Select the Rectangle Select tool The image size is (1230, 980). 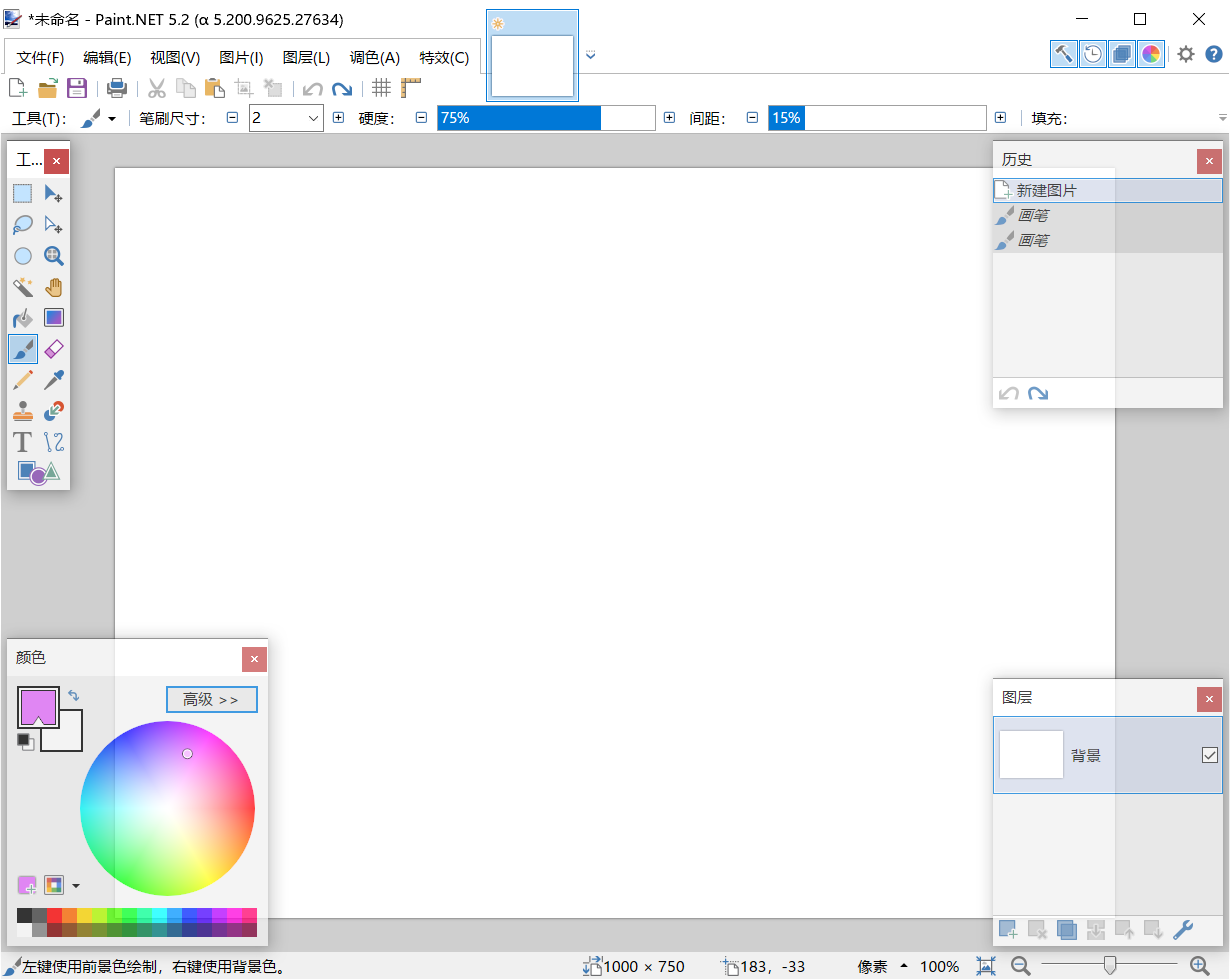23,193
